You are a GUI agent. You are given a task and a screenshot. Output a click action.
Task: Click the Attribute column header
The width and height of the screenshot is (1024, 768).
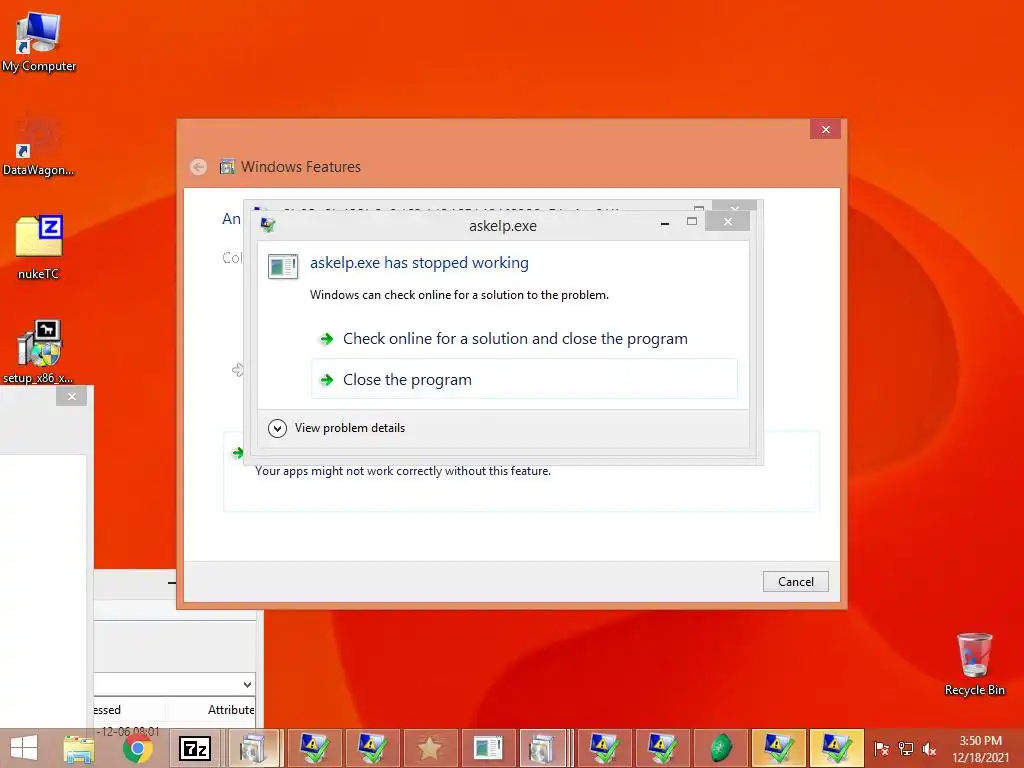coord(231,710)
